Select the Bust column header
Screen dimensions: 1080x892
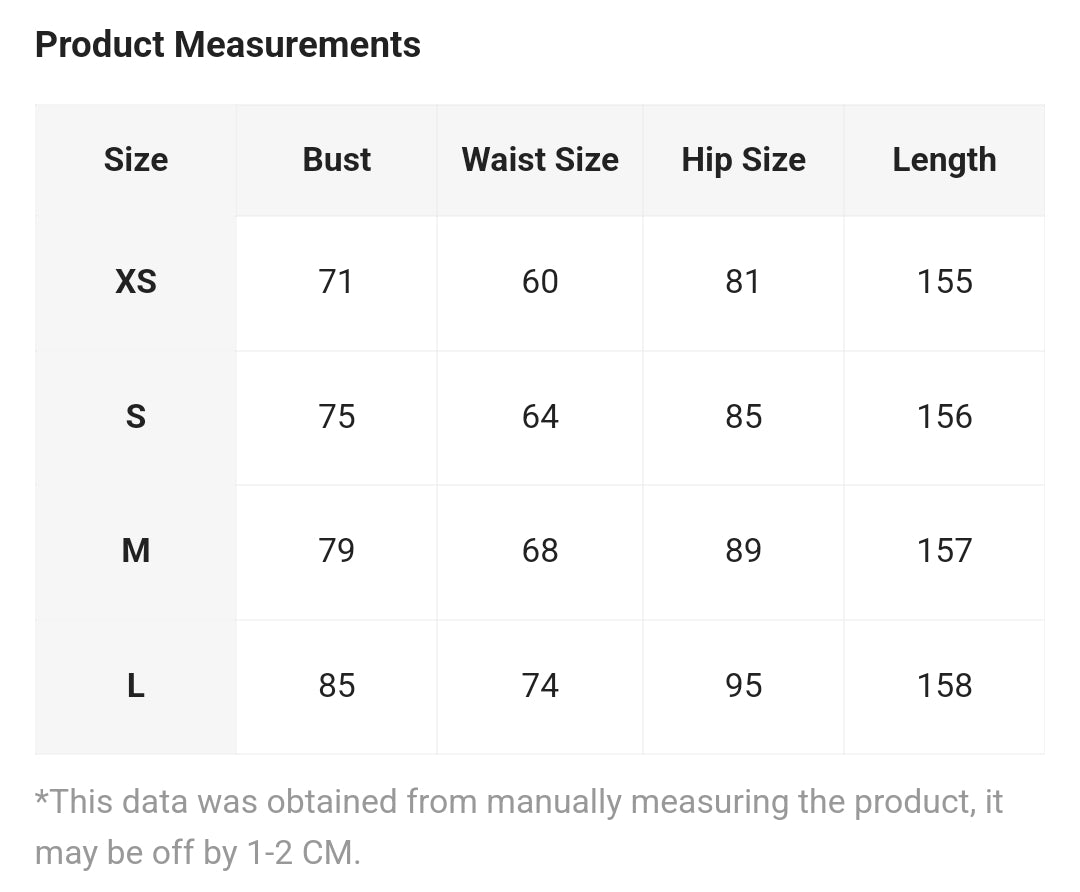[337, 160]
